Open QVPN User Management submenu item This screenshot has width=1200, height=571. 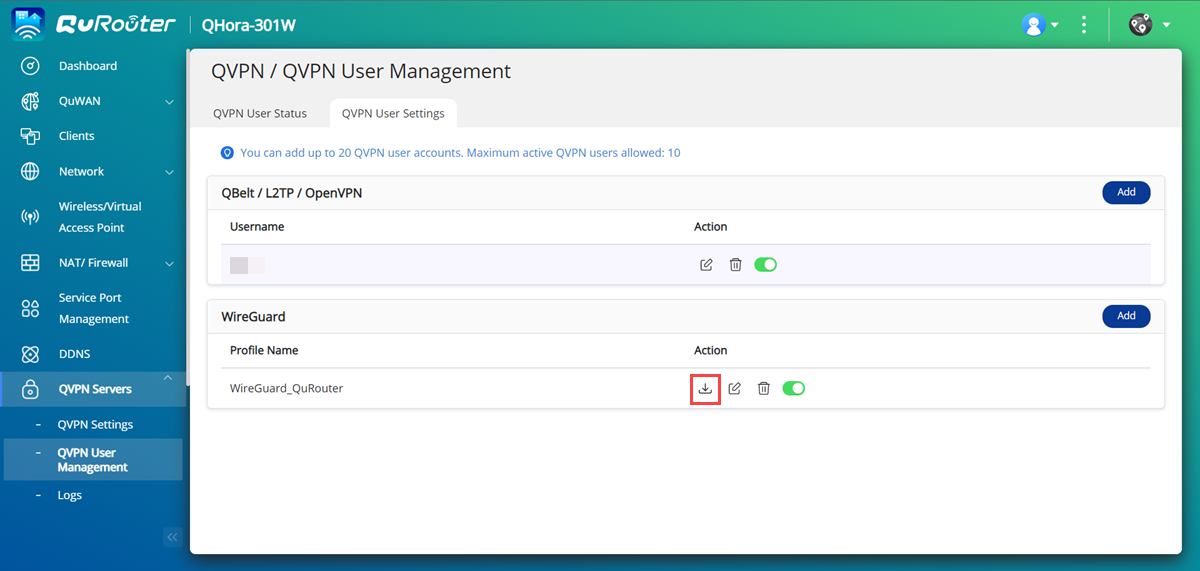click(93, 460)
